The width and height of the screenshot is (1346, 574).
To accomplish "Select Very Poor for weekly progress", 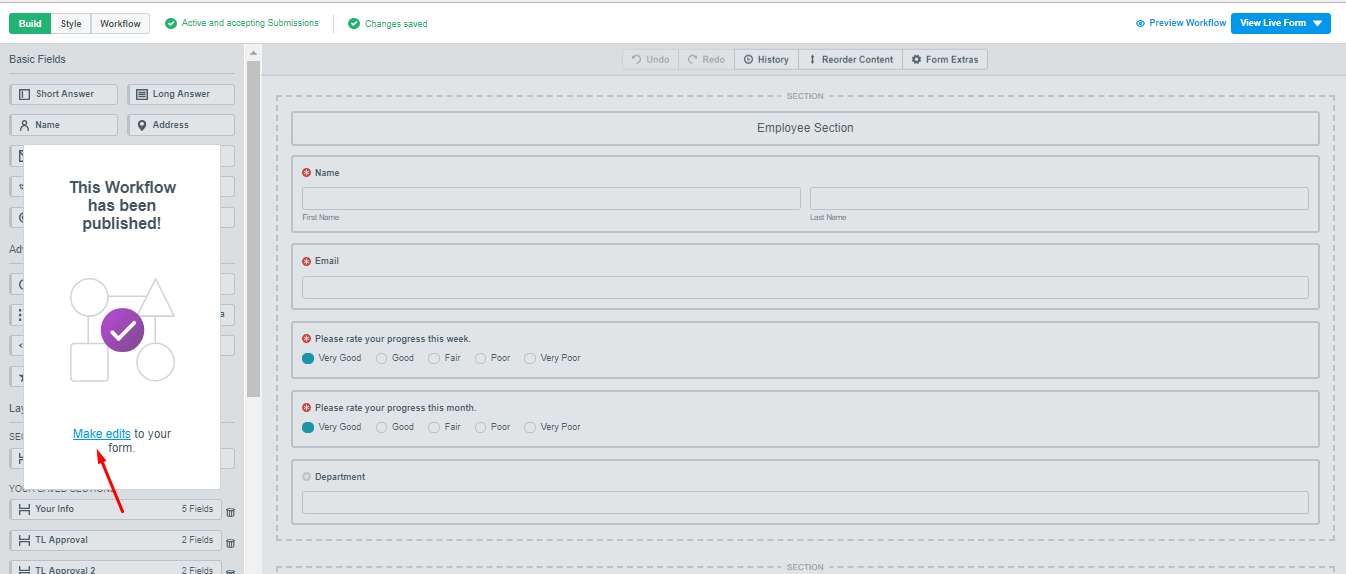I will pyautogui.click(x=530, y=358).
